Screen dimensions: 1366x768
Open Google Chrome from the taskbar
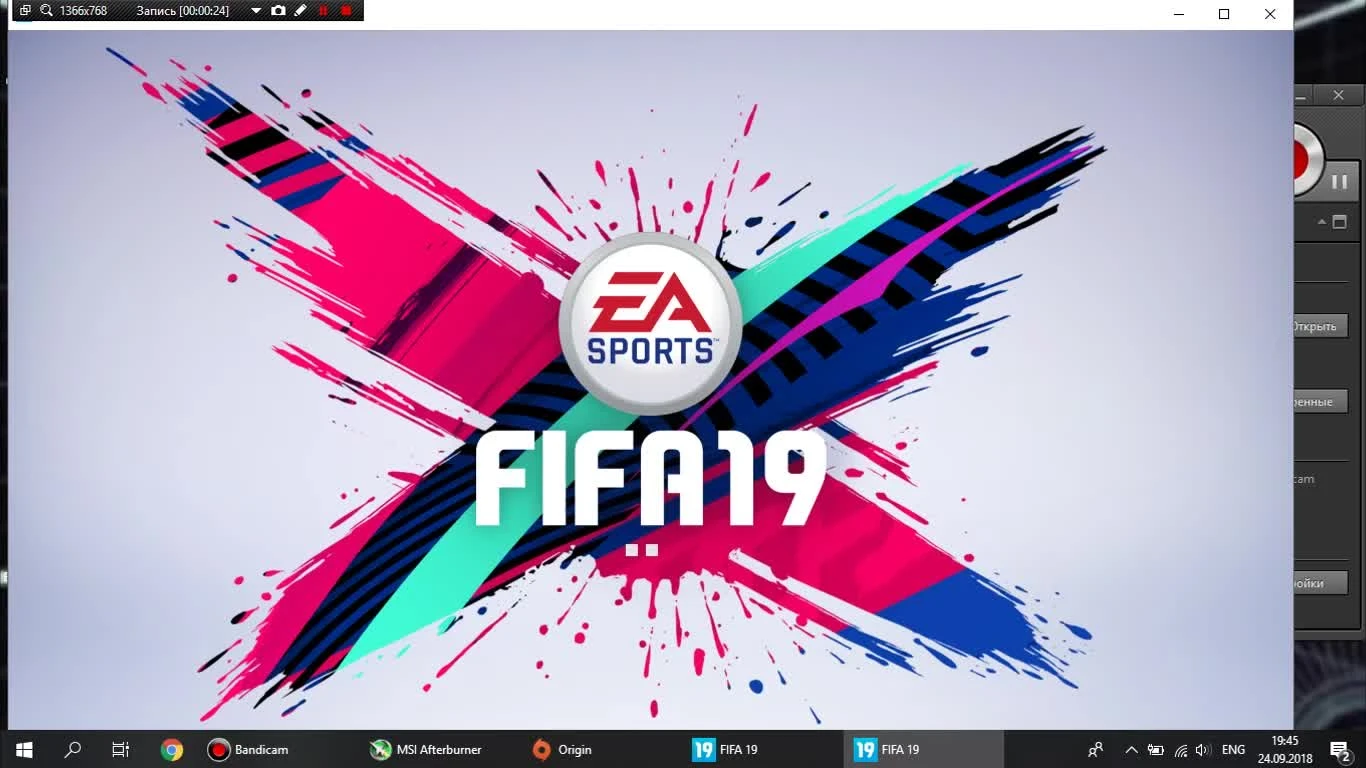171,749
